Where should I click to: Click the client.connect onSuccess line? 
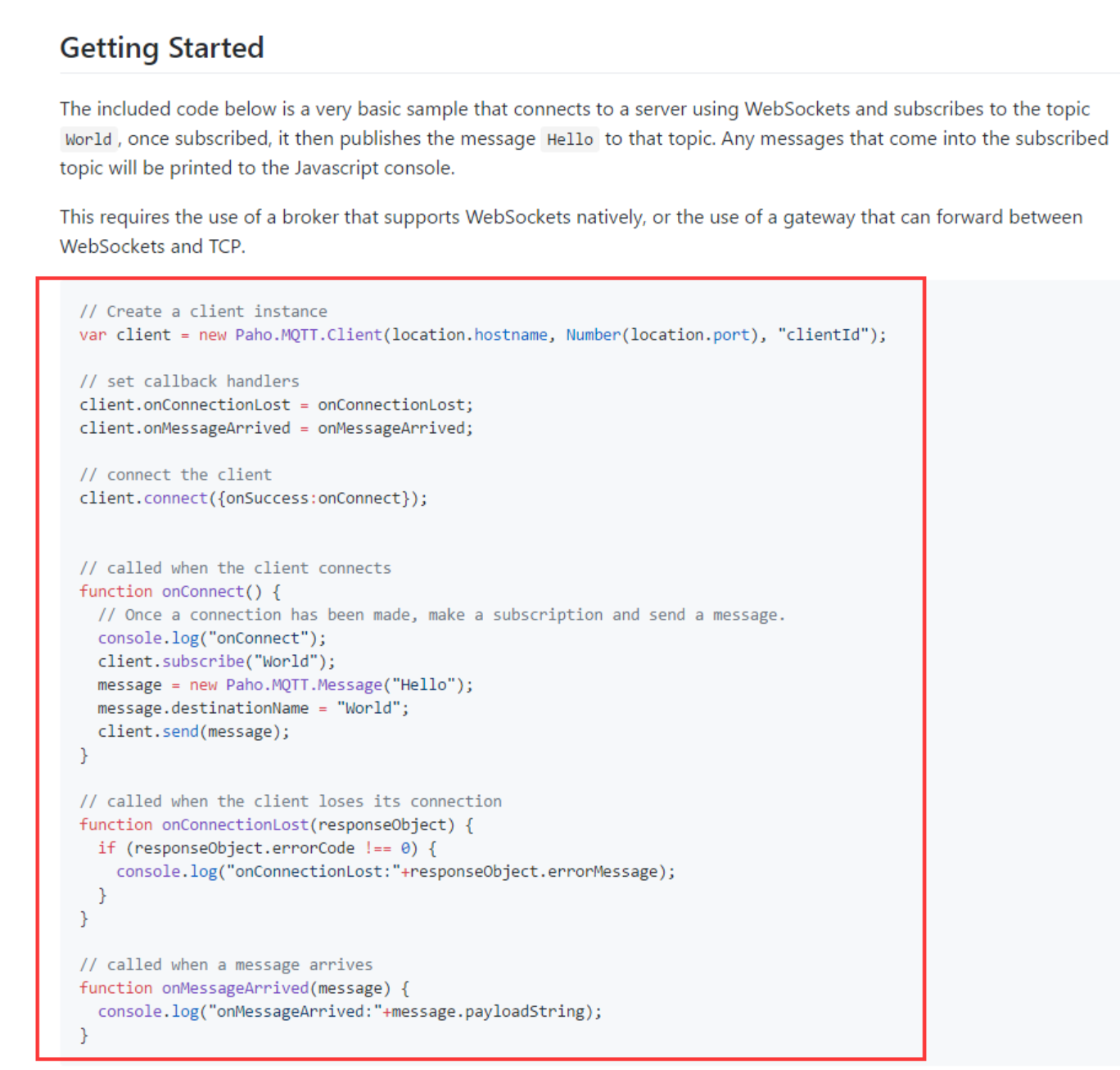(253, 498)
